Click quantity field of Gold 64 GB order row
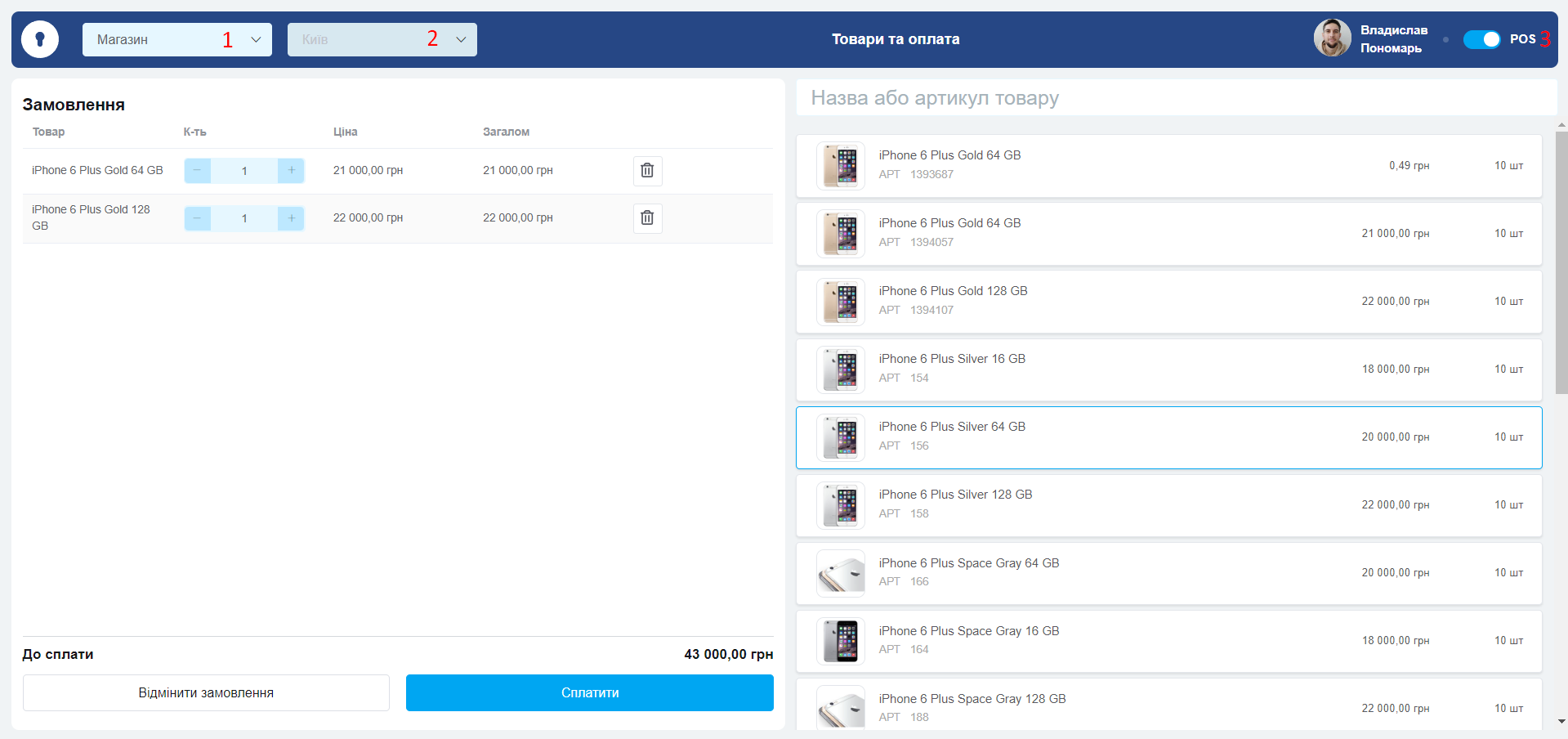The width and height of the screenshot is (1568, 739). point(244,171)
